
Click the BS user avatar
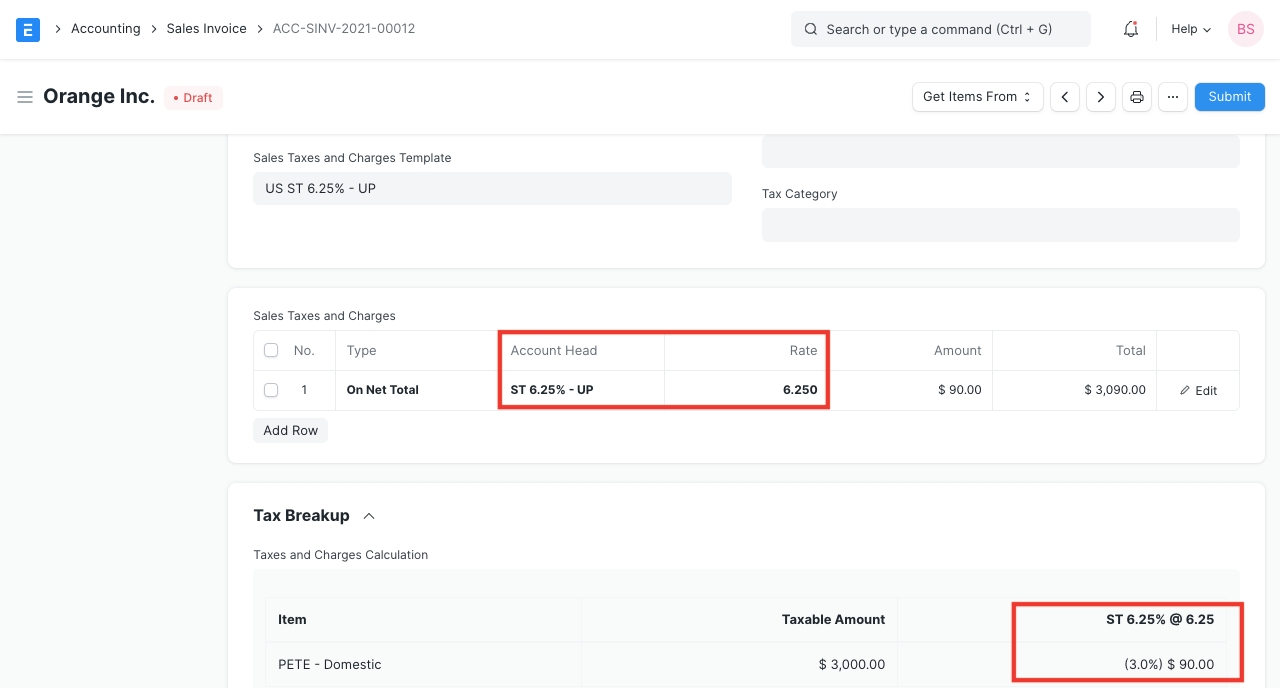[x=1245, y=29]
